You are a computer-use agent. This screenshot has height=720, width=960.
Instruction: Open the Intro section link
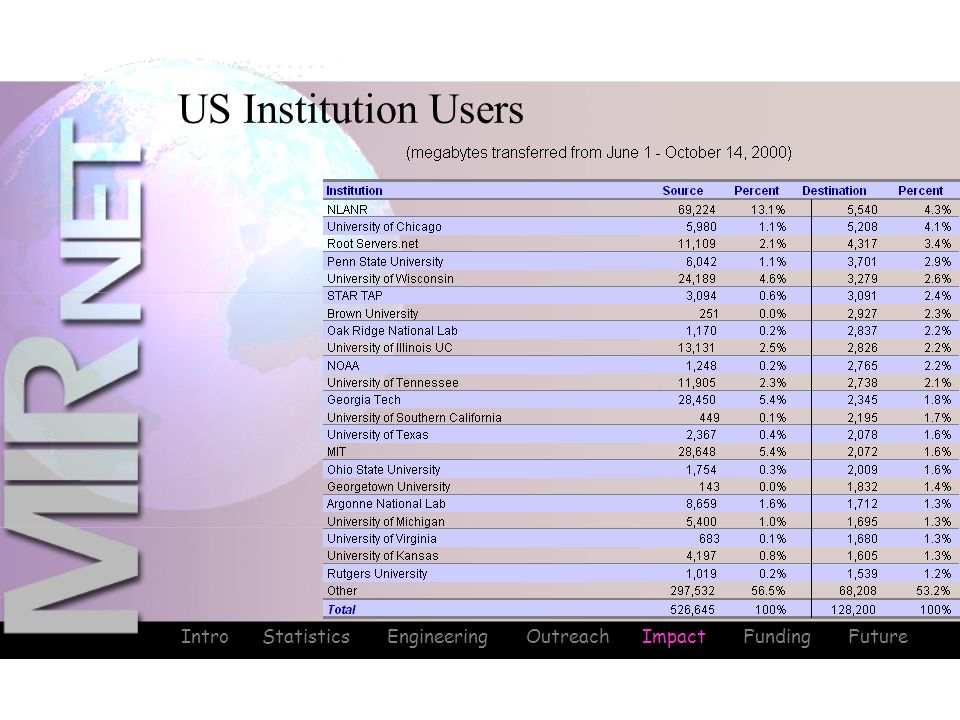tap(204, 637)
